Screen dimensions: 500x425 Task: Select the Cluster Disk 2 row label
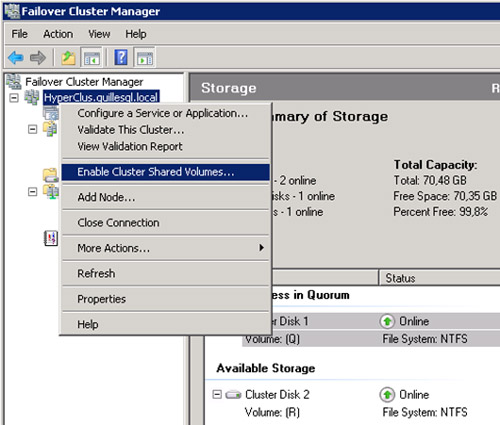(x=277, y=395)
